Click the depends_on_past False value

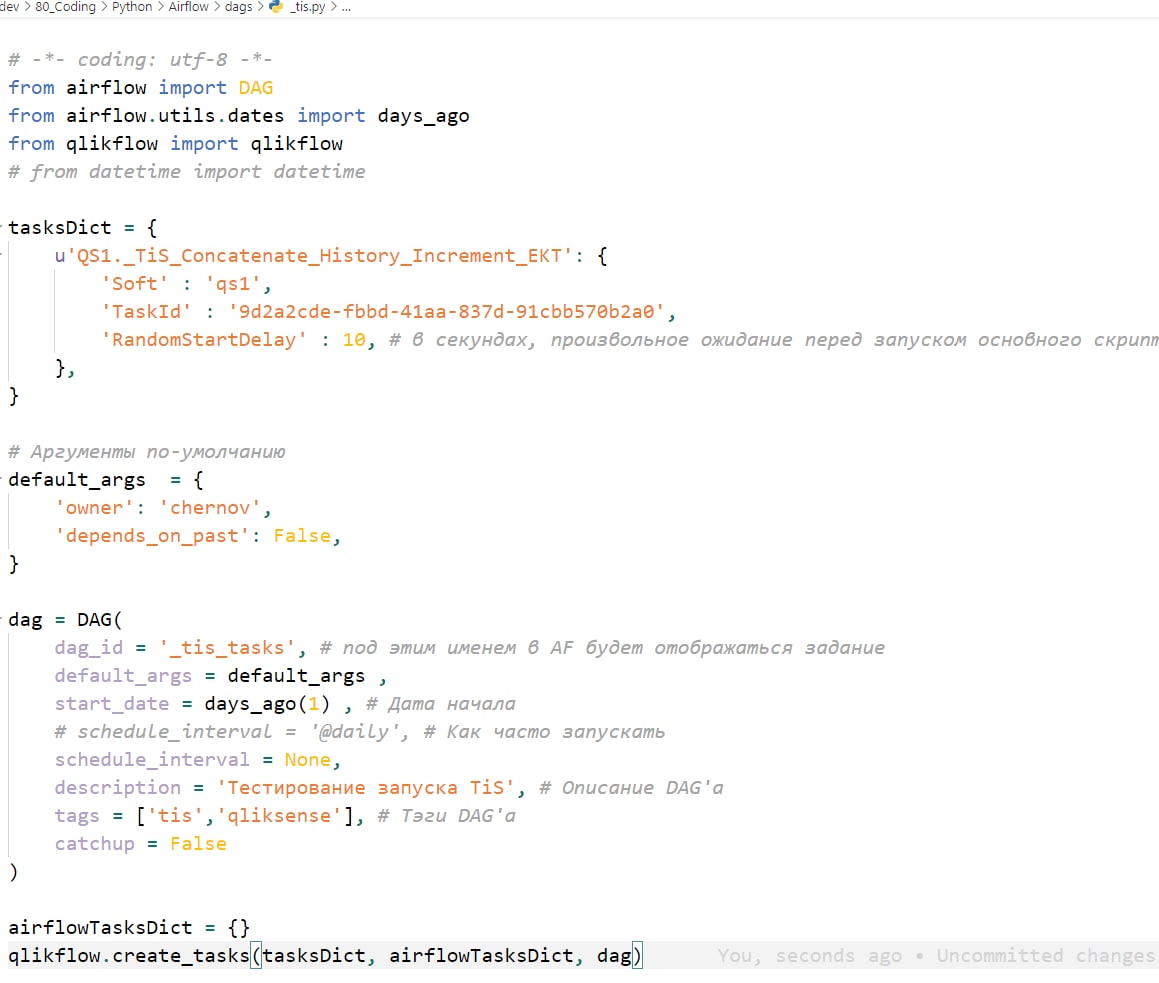(302, 536)
